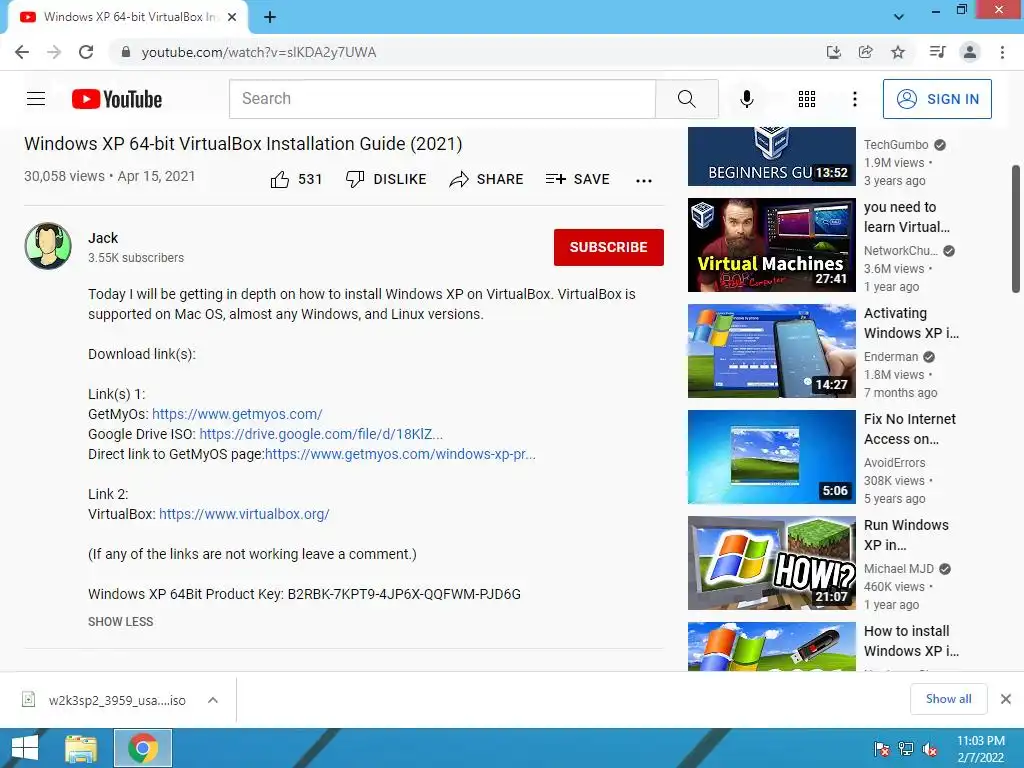Image resolution: width=1024 pixels, height=768 pixels.
Task: Share the video
Action: pos(487,179)
